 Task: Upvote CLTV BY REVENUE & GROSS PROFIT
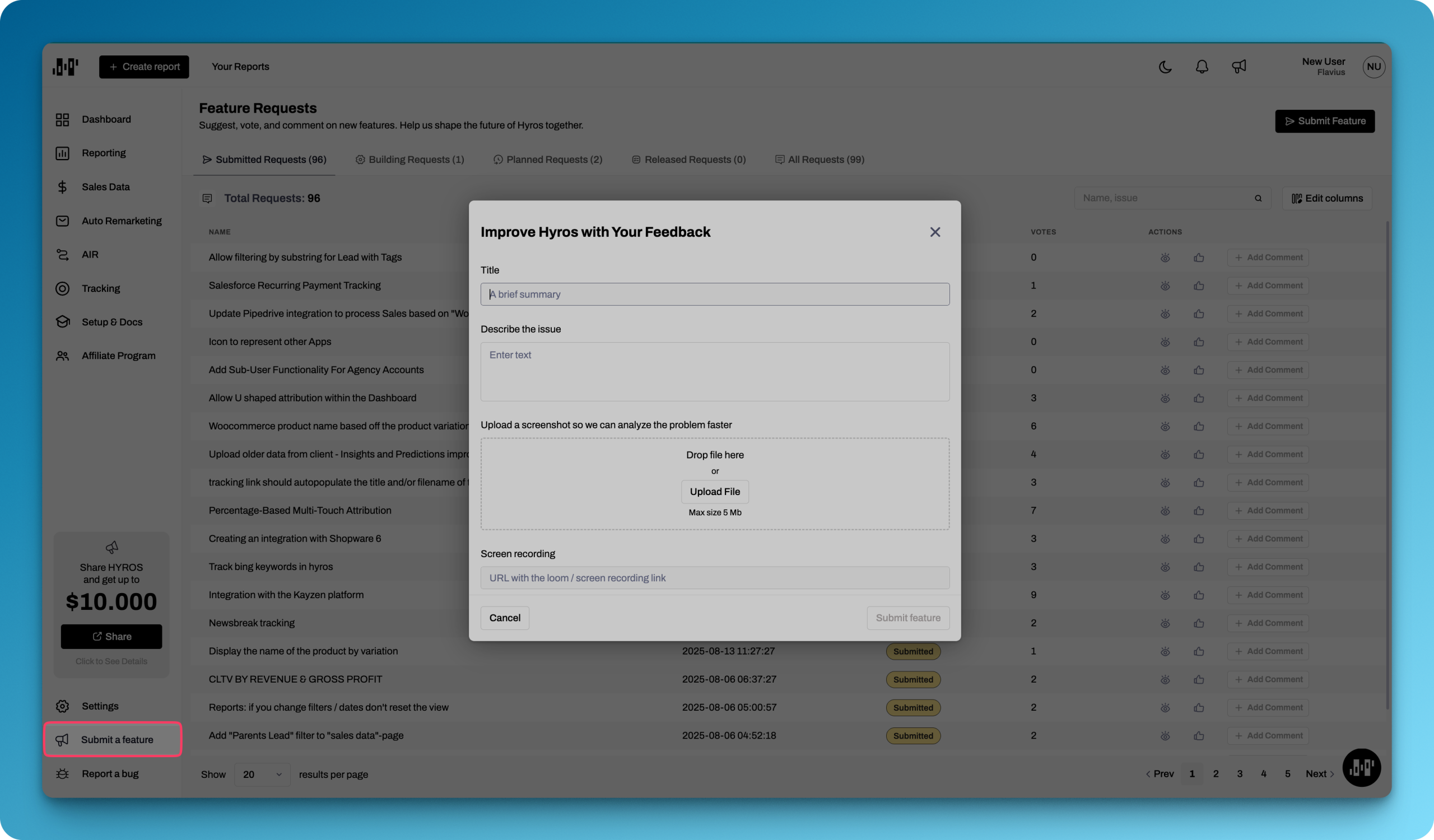(x=1199, y=680)
